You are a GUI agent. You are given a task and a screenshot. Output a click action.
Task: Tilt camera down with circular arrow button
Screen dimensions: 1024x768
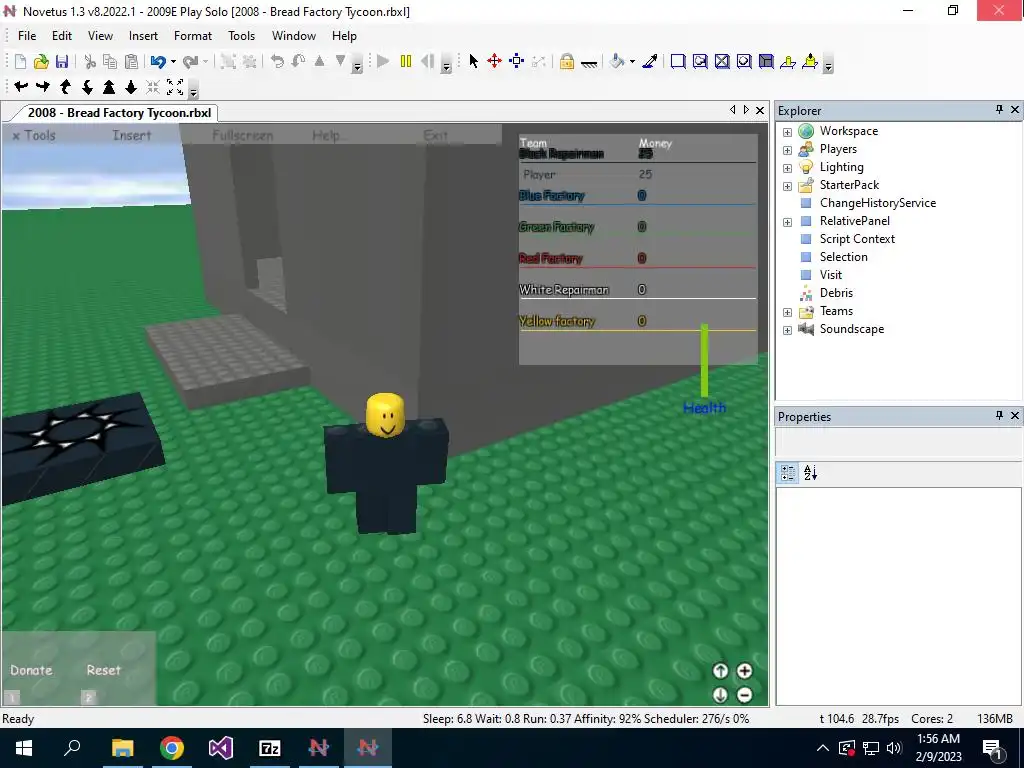pos(720,695)
